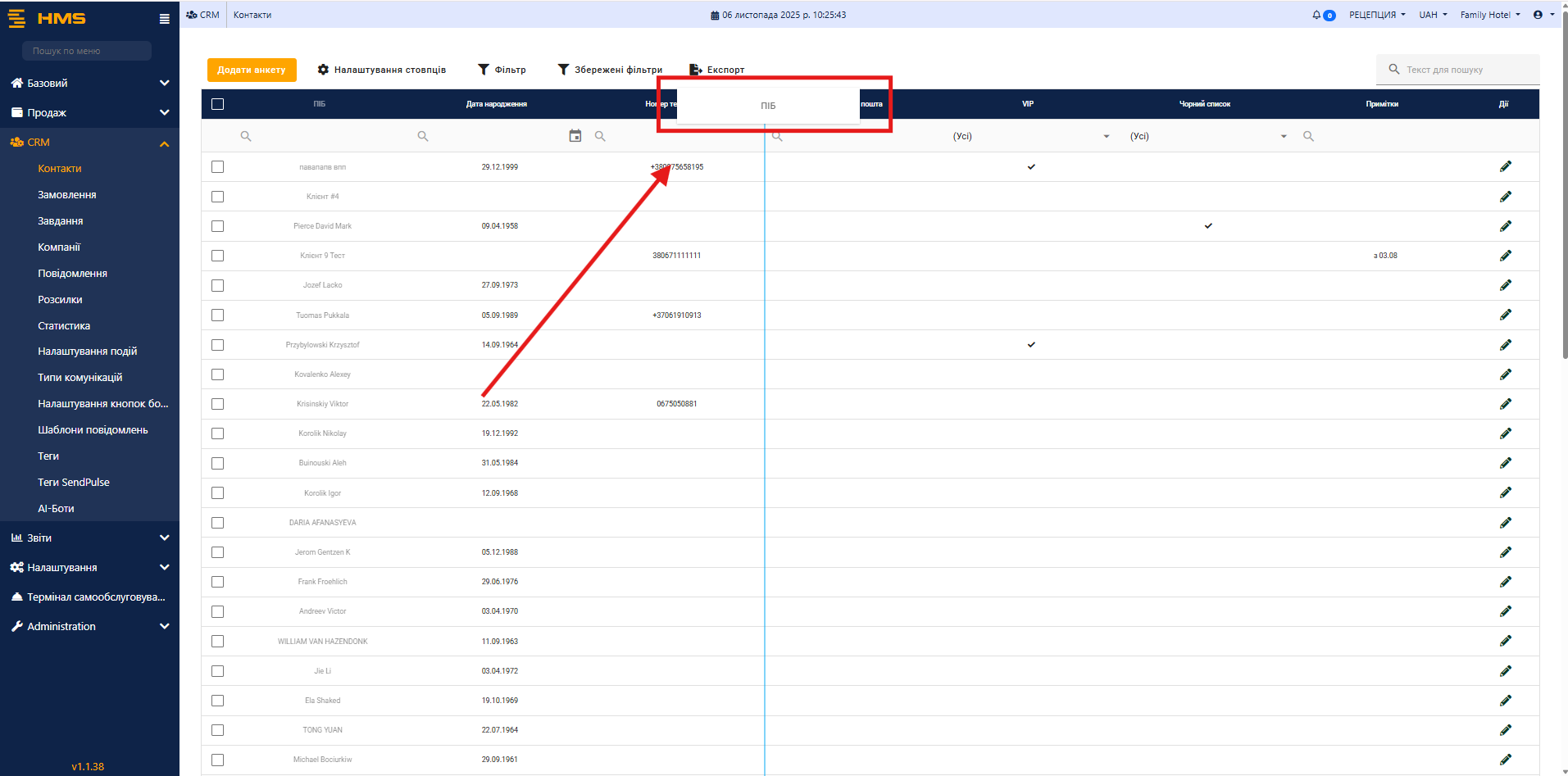Open Замовлення in CRM menu

(x=67, y=195)
